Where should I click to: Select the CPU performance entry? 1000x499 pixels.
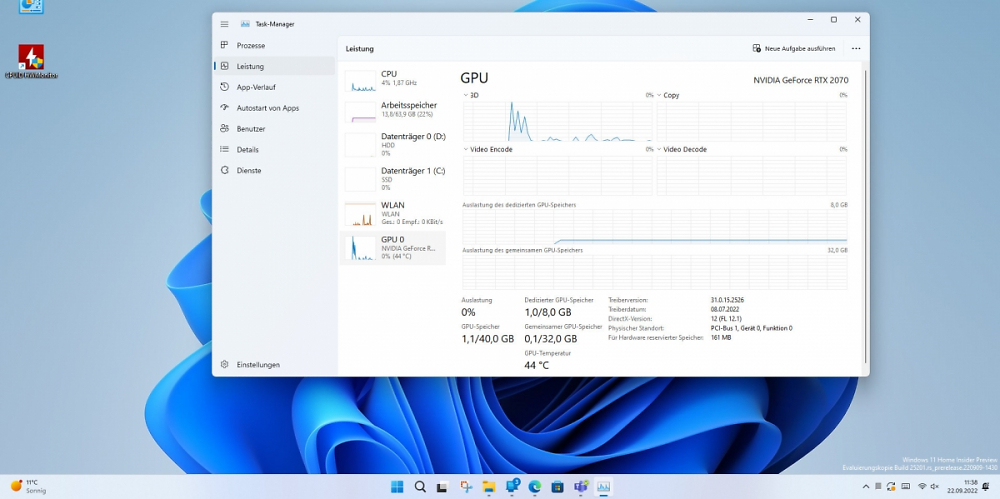click(393, 81)
